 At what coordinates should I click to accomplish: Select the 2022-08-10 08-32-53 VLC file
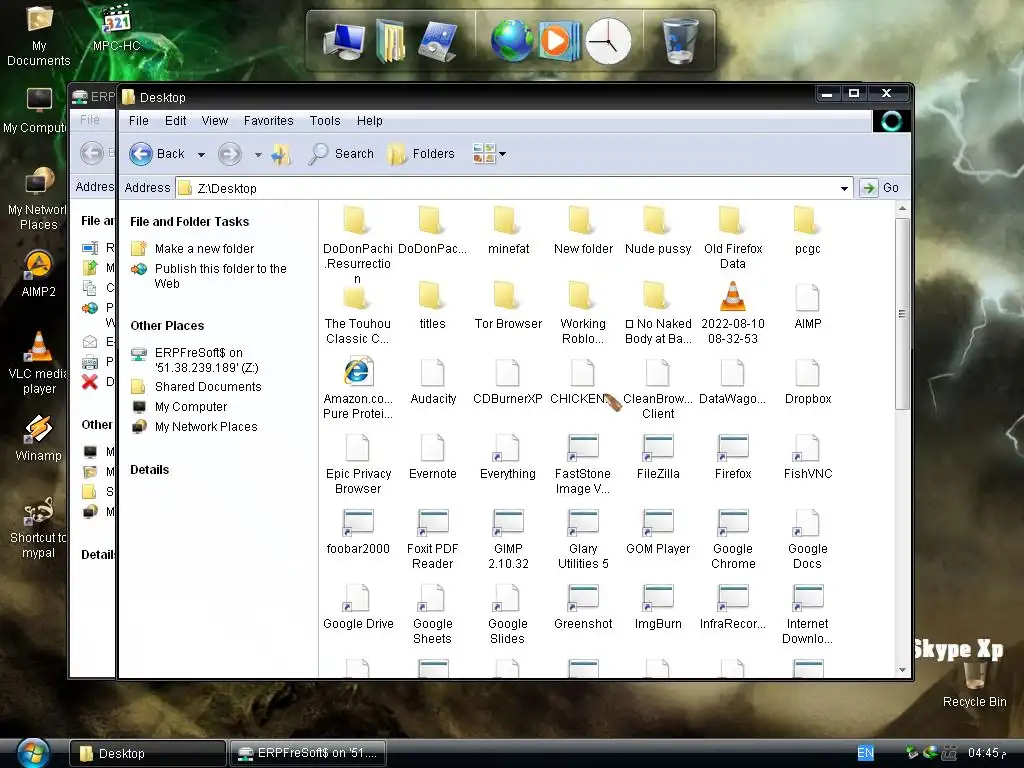733,312
